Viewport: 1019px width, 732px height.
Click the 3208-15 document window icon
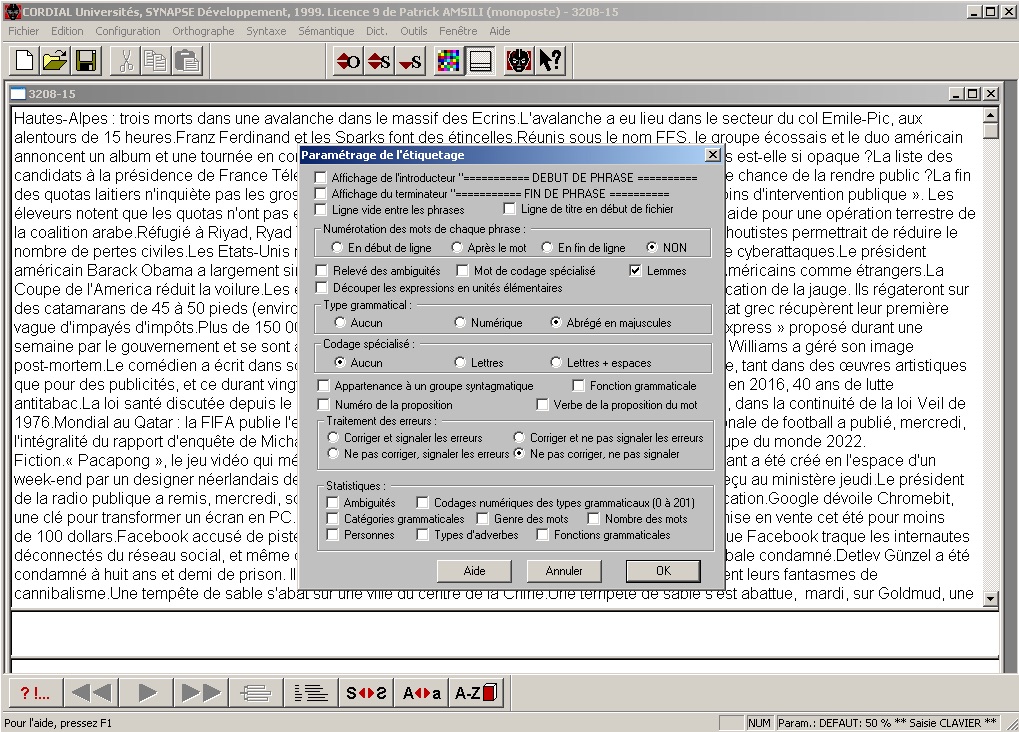pos(18,94)
